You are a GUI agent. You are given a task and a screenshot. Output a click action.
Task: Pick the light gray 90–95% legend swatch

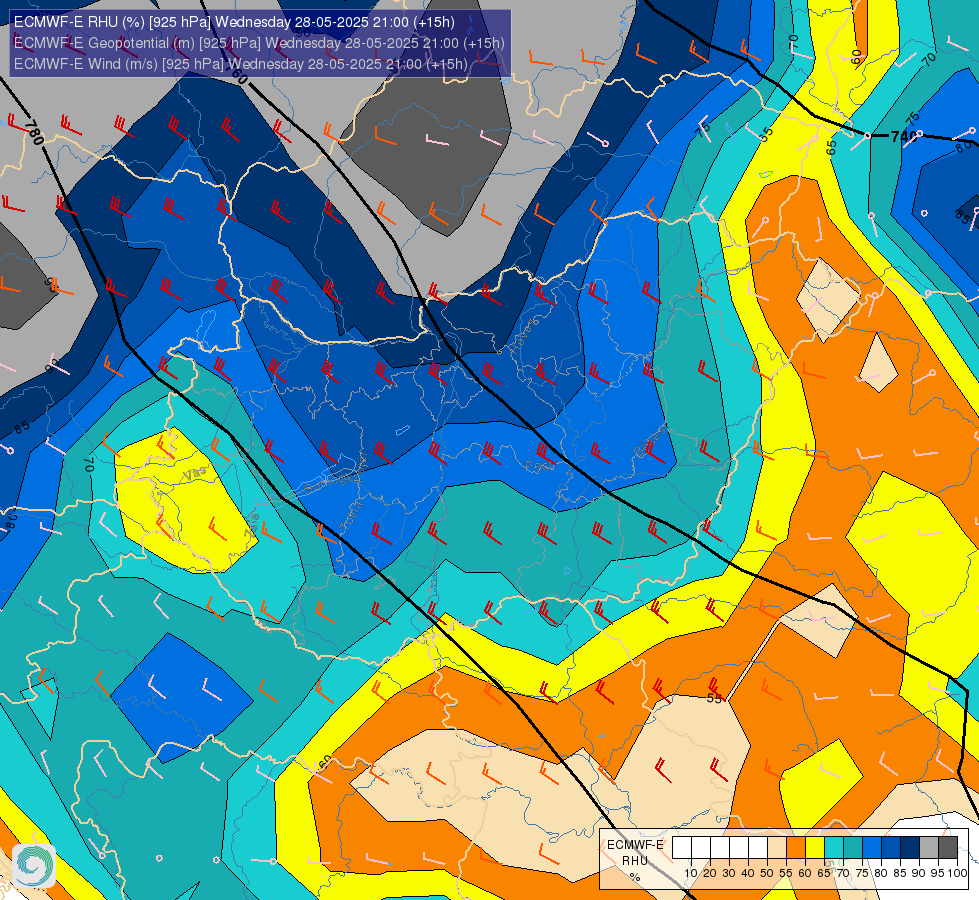pyautogui.click(x=929, y=848)
